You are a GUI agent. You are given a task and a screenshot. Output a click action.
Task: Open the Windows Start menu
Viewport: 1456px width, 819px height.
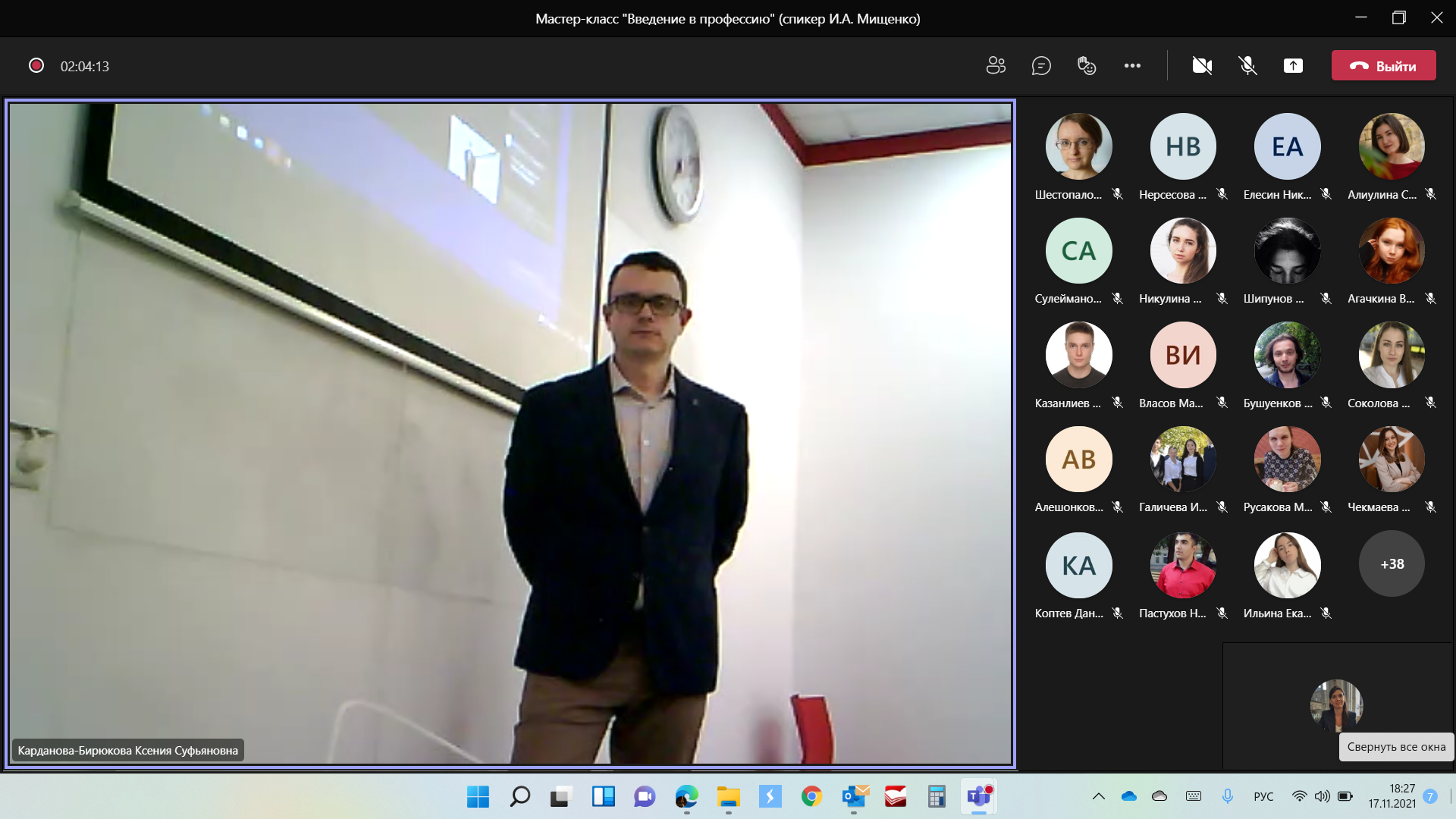(478, 796)
